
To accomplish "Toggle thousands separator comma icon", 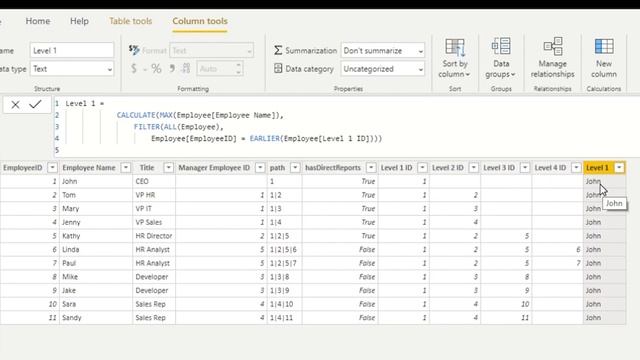I will pos(172,69).
